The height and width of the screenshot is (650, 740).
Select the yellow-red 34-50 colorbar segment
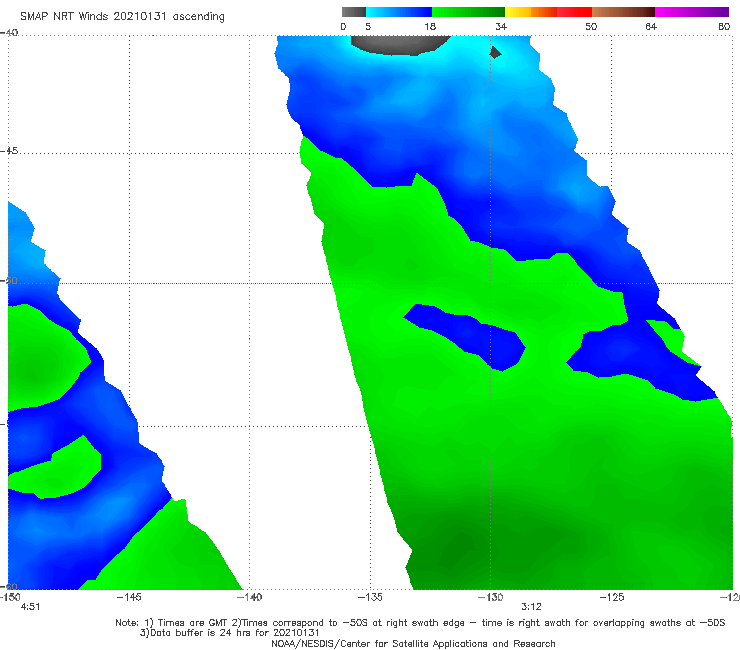tap(548, 12)
